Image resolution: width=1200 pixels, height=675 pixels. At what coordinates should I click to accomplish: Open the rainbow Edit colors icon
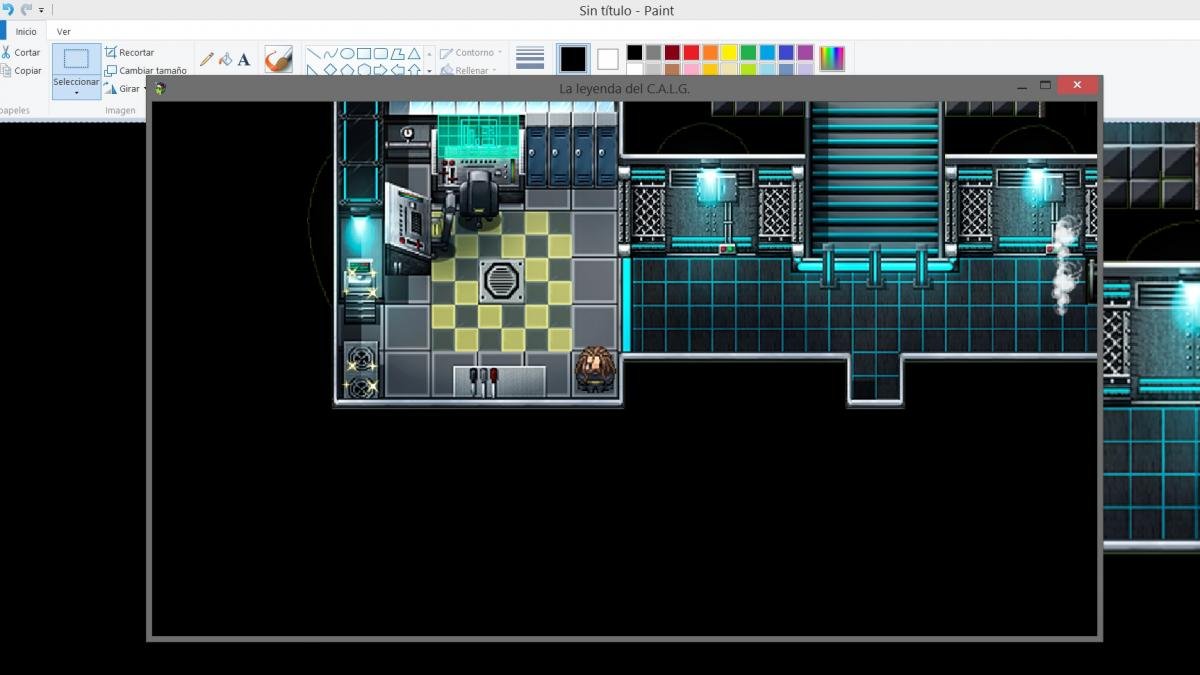pyautogui.click(x=832, y=59)
